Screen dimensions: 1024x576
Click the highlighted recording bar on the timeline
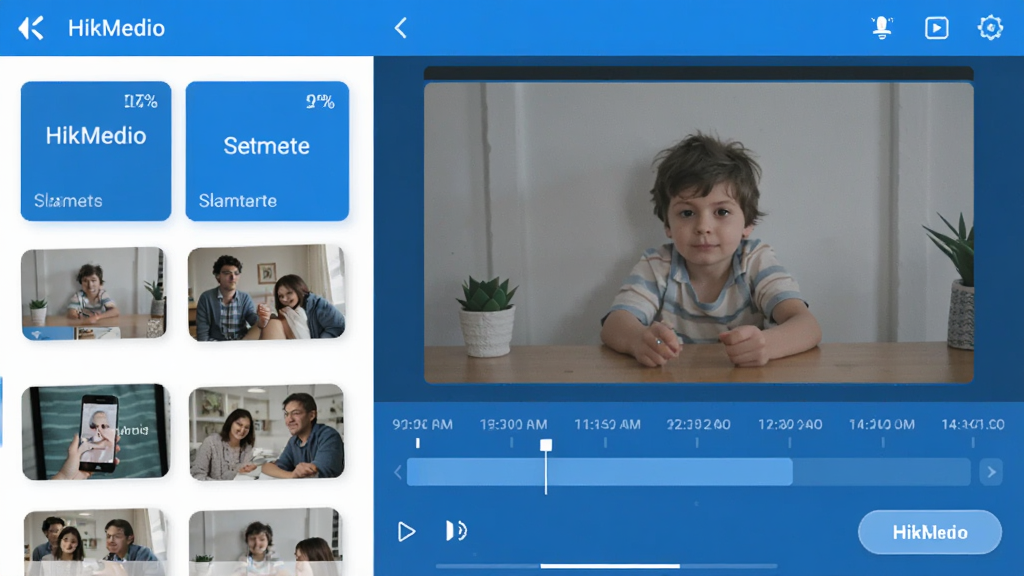pyautogui.click(x=600, y=472)
